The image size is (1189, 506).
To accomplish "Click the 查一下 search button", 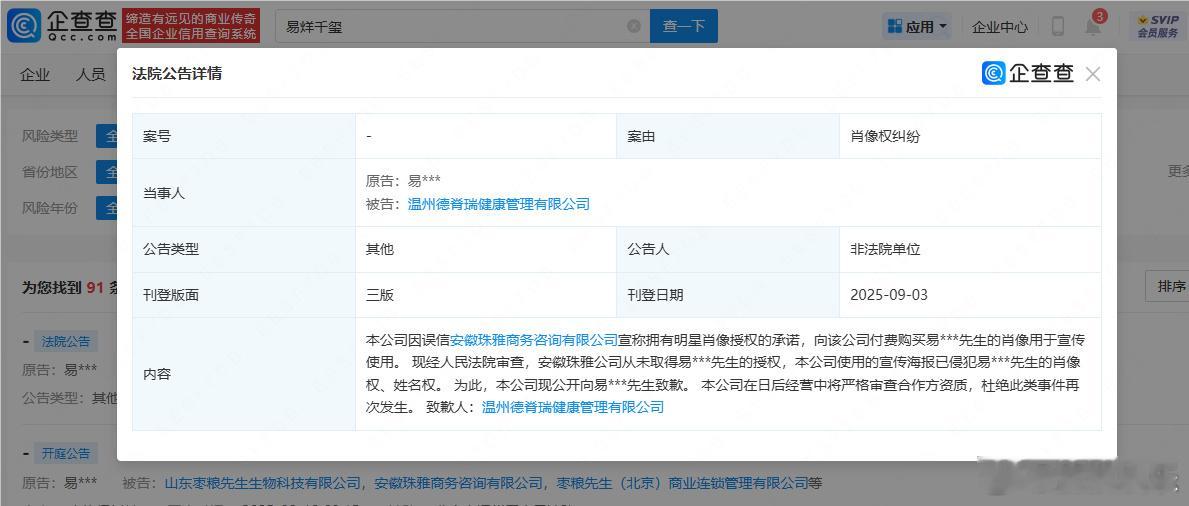I will (x=684, y=26).
